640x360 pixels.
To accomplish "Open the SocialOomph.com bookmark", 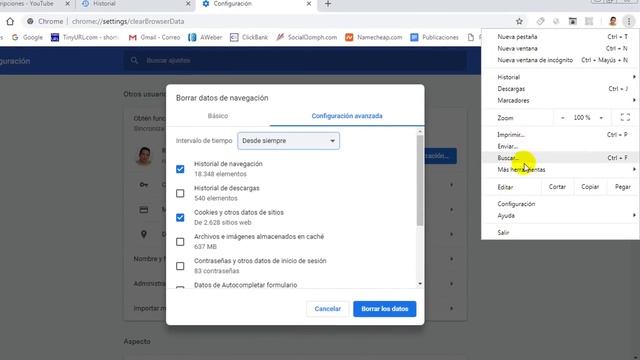I will 307,37.
